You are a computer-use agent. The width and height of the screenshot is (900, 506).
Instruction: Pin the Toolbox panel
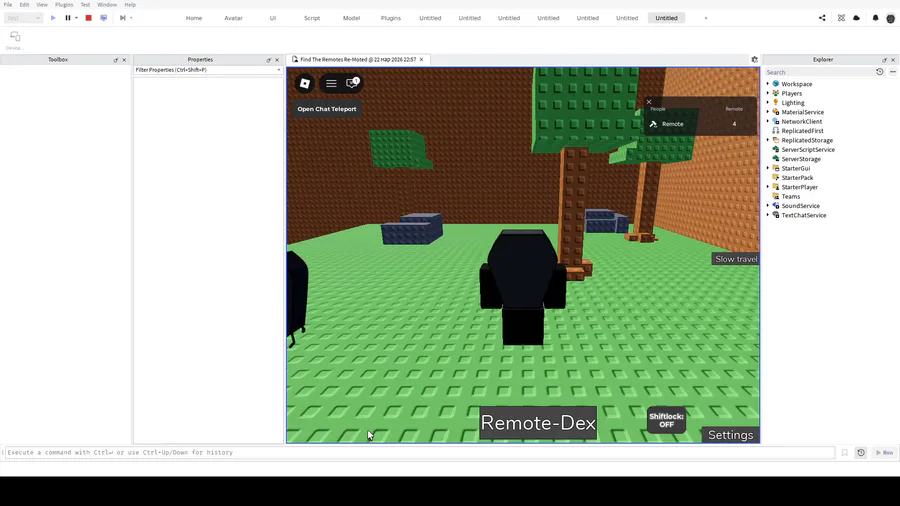[x=116, y=60]
